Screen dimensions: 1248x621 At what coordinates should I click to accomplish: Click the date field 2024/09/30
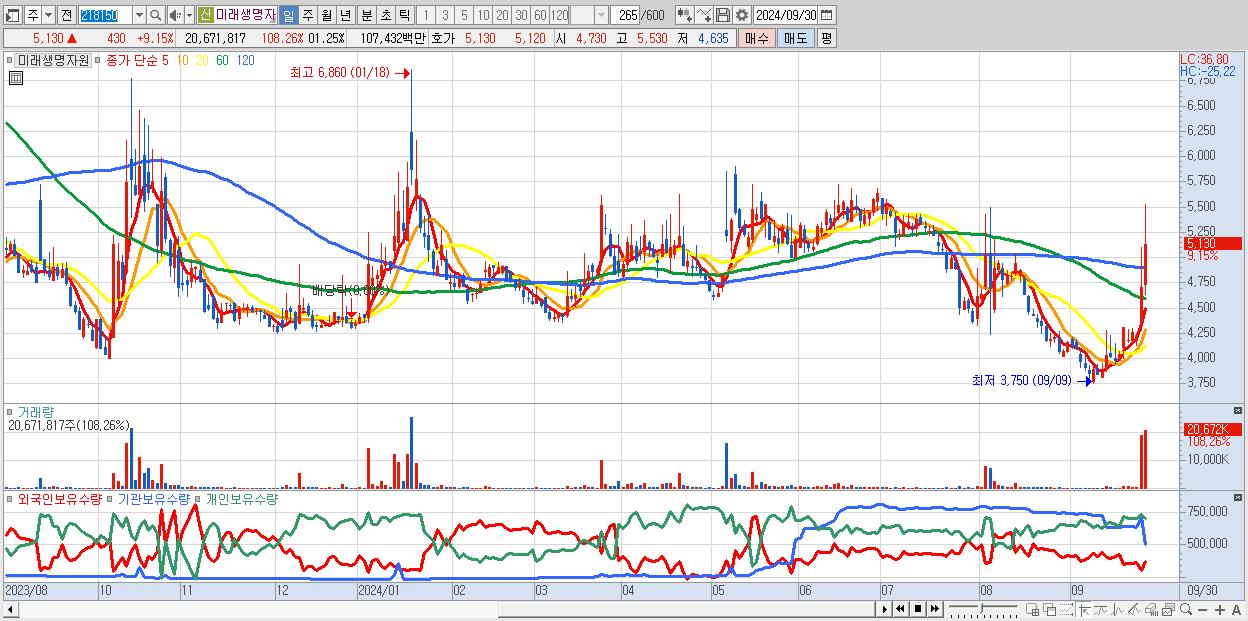[786, 15]
